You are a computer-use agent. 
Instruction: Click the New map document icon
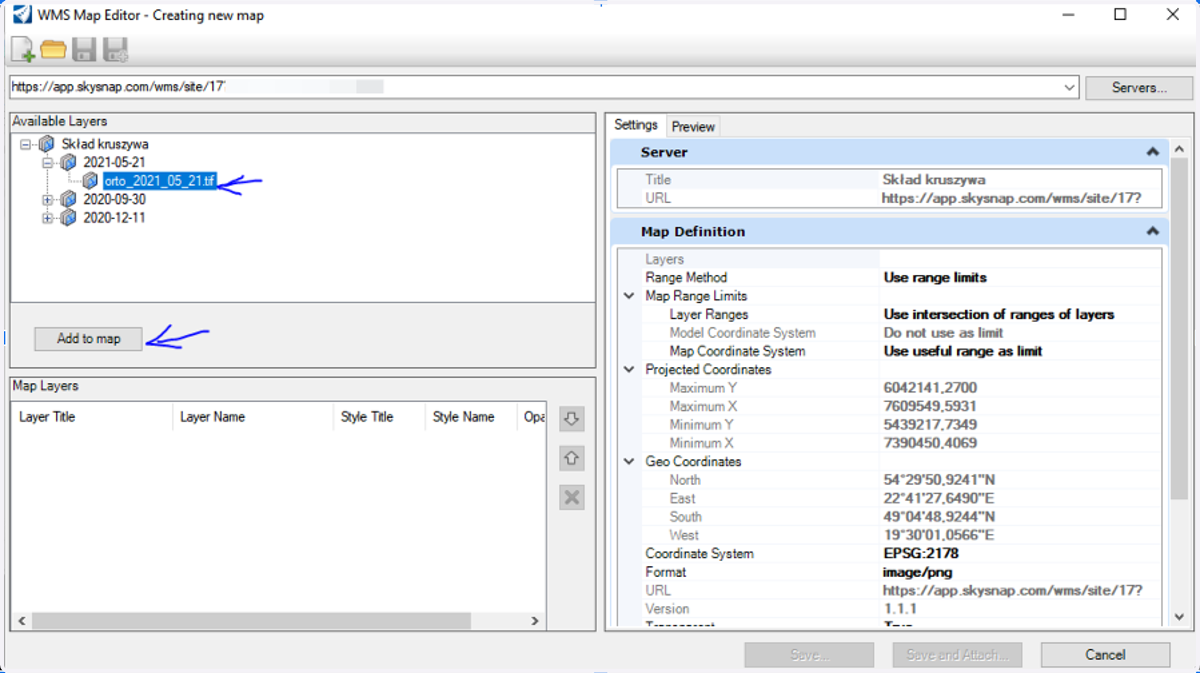(22, 49)
